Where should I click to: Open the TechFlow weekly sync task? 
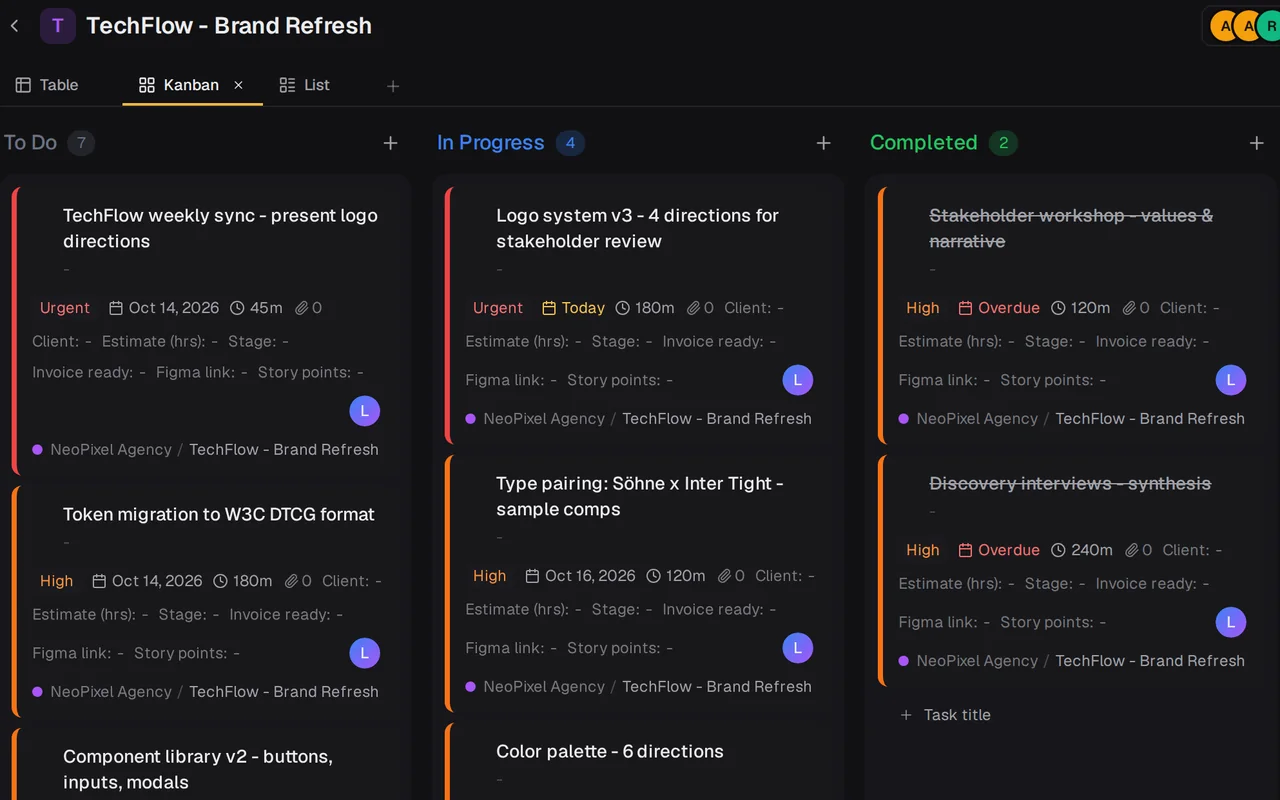coord(220,228)
